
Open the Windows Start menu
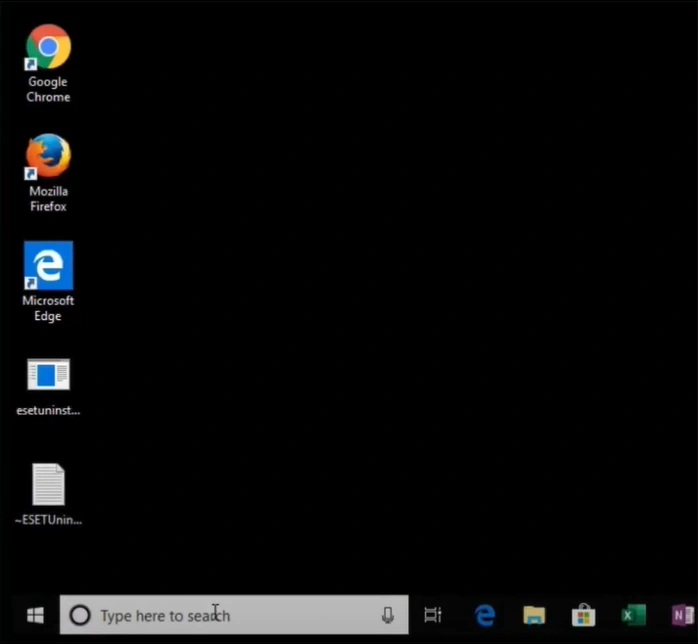tap(35, 616)
